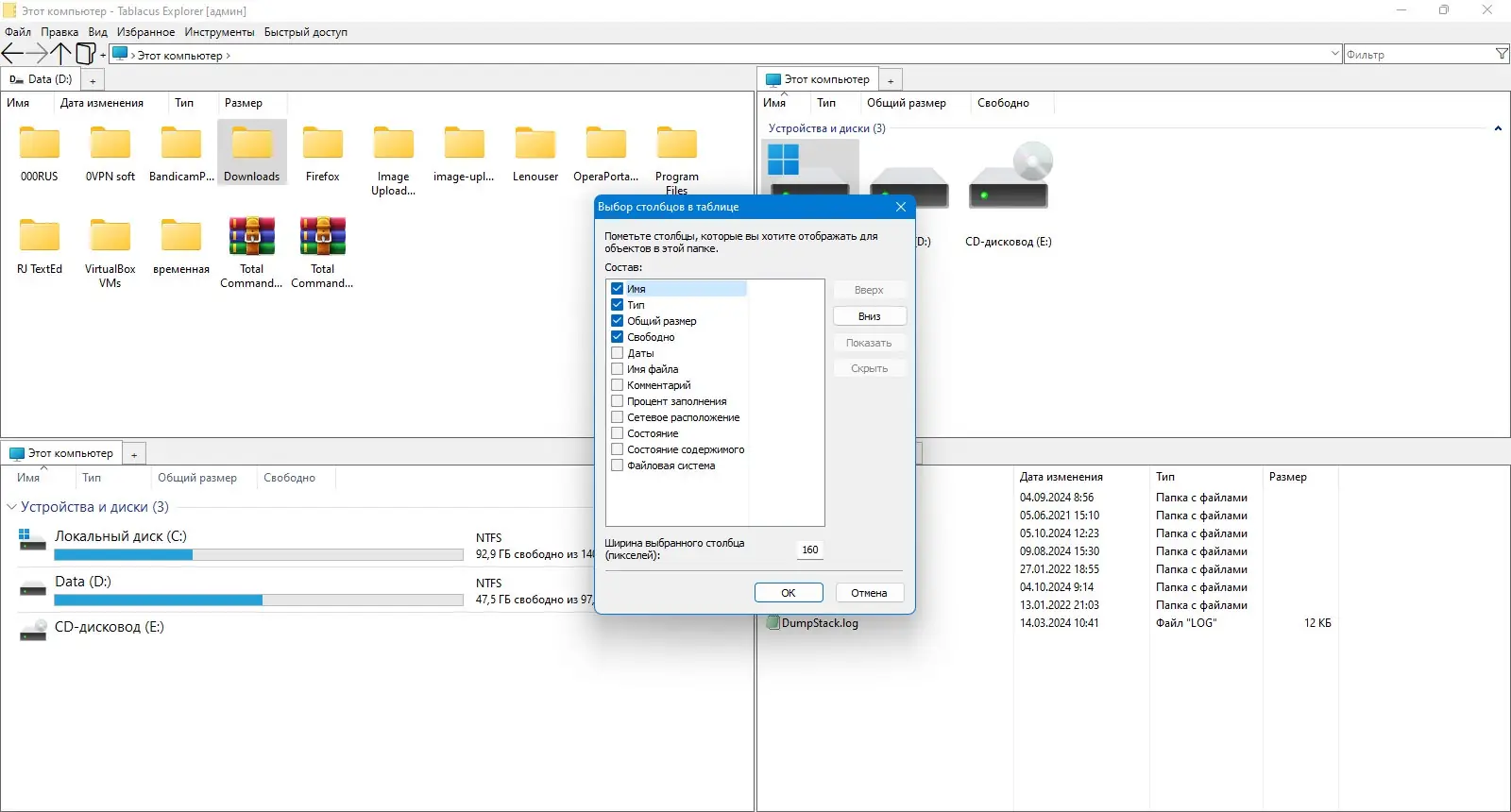Image resolution: width=1511 pixels, height=812 pixels.
Task: Uncheck the Свободно checkbox in dialog
Action: (618, 337)
